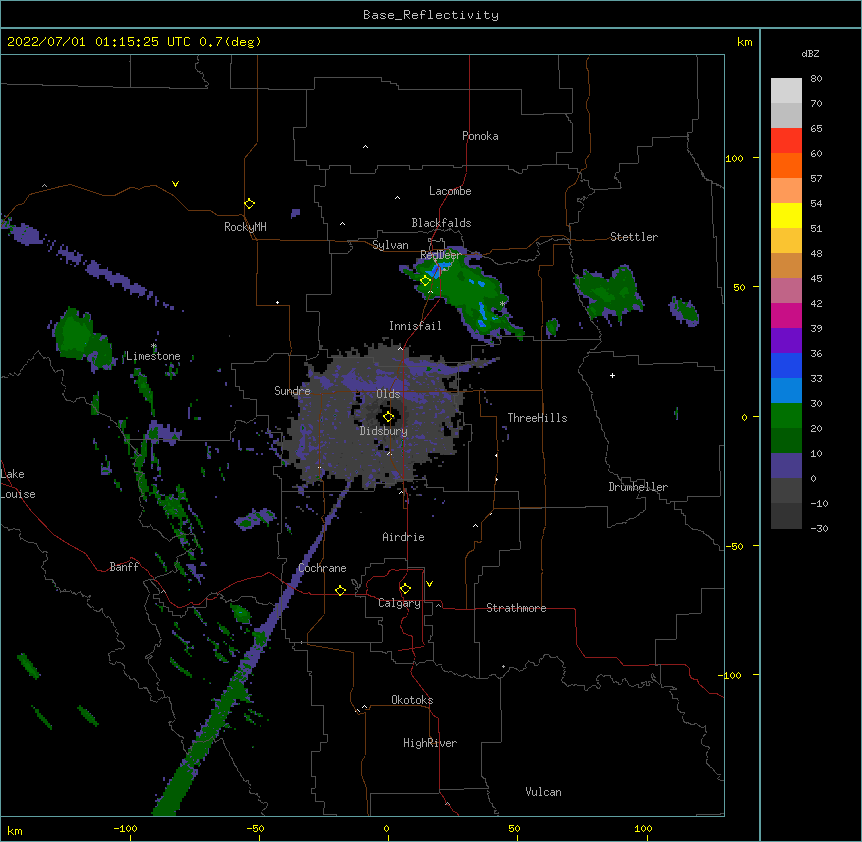Screen dimensions: 862x842
Task: Select the HighRiver label
Action: click(430, 743)
